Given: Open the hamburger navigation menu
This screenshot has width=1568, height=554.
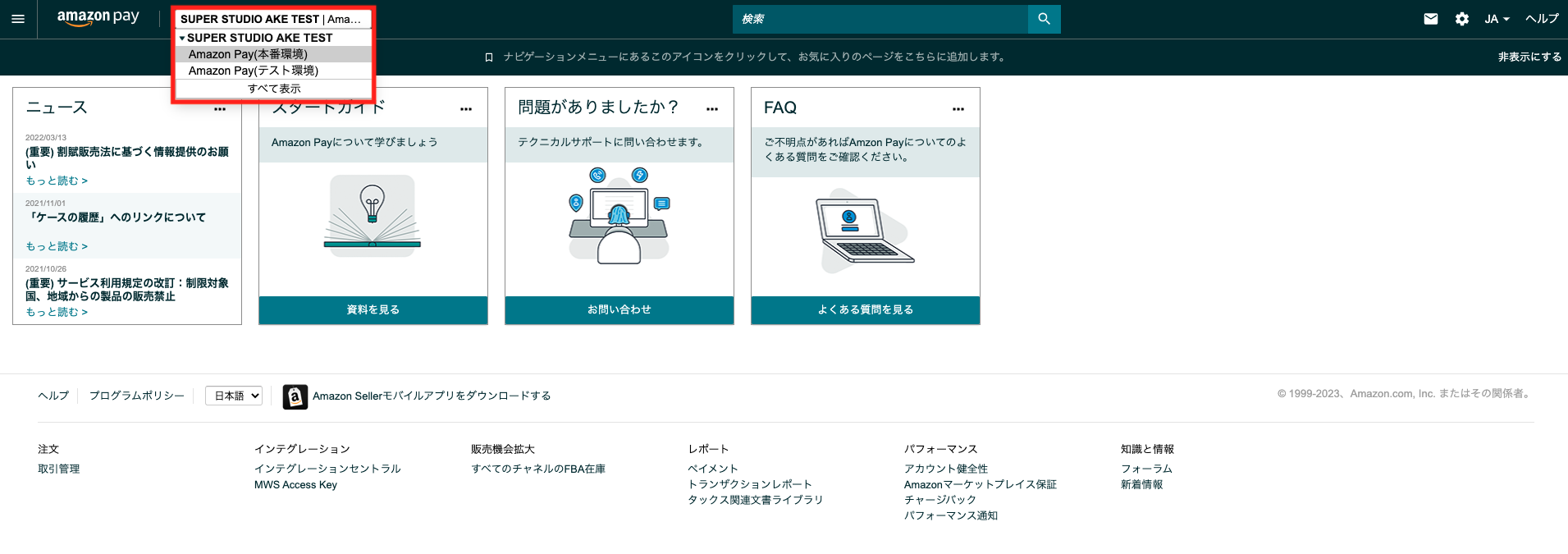Looking at the screenshot, I should click(x=18, y=19).
